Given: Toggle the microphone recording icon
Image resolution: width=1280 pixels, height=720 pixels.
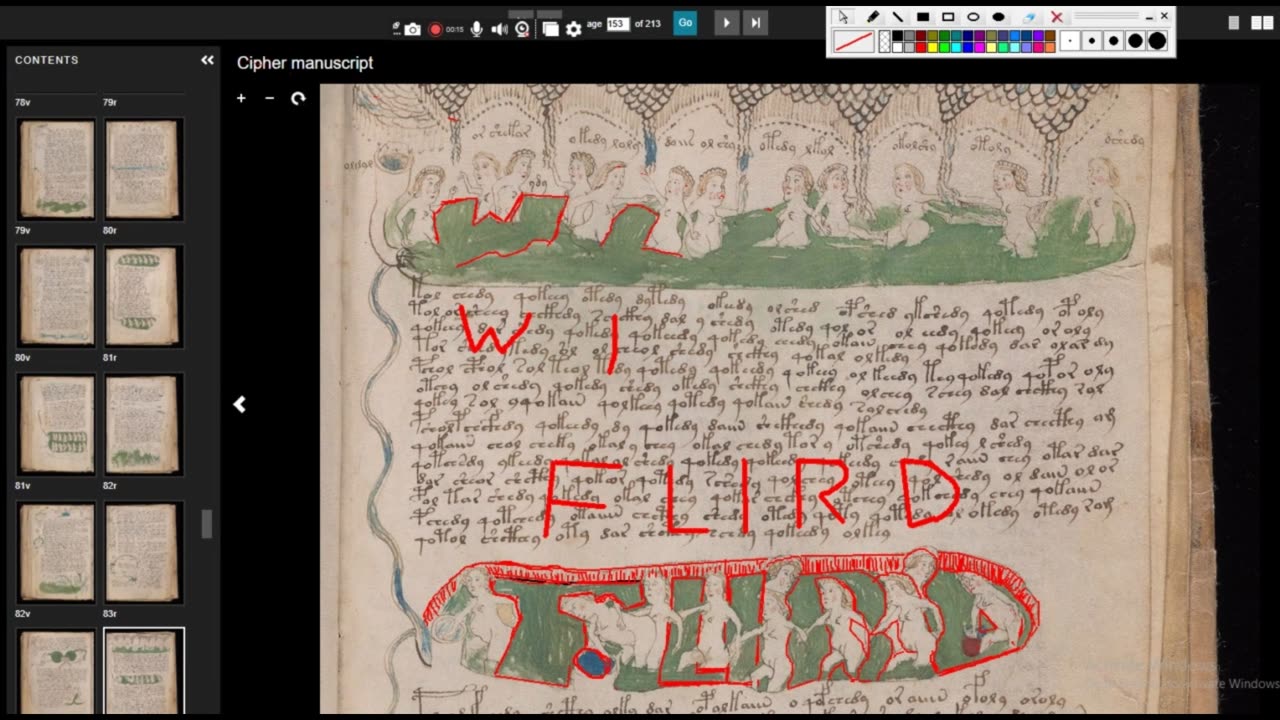Looking at the screenshot, I should pyautogui.click(x=477, y=29).
